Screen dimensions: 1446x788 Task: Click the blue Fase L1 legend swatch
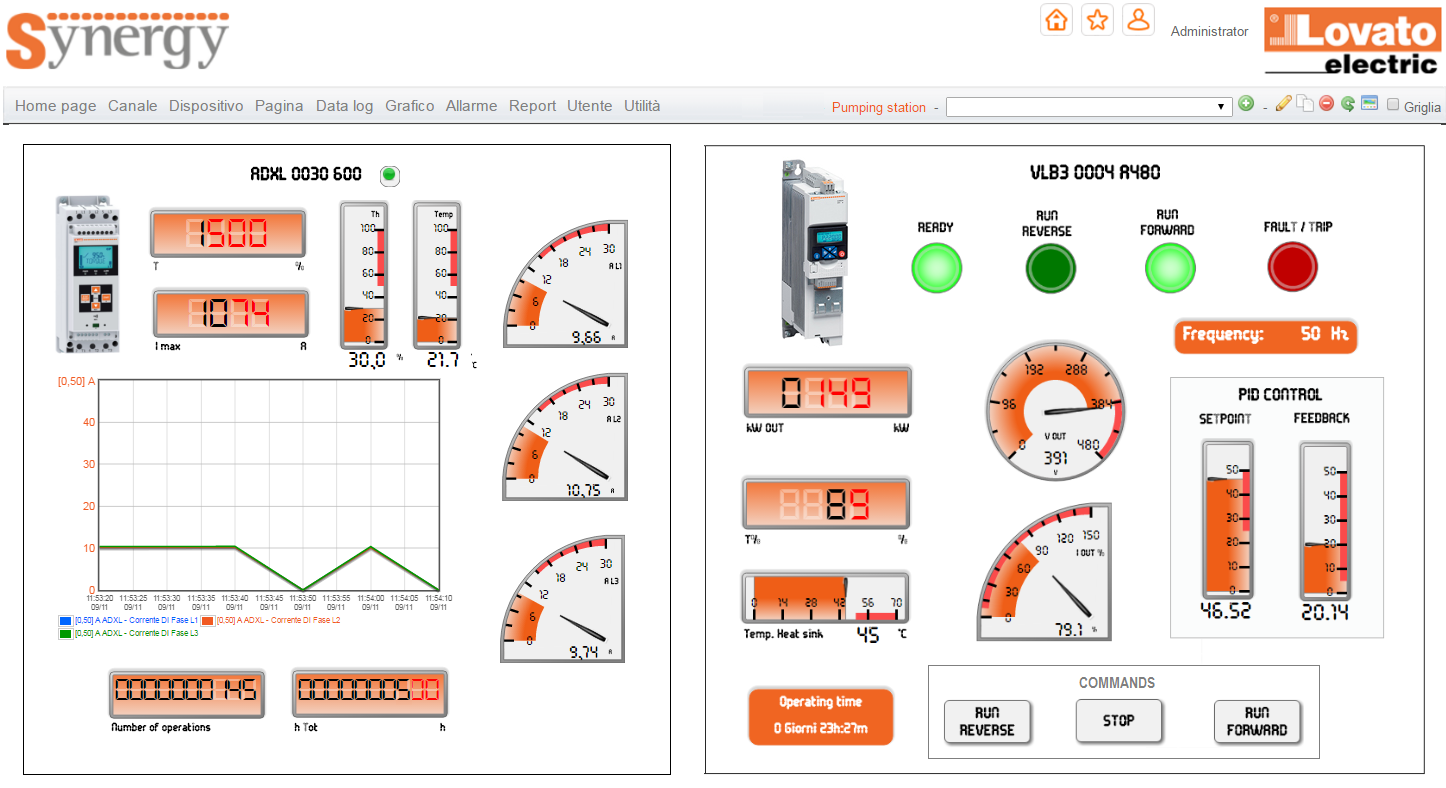pyautogui.click(x=65, y=621)
